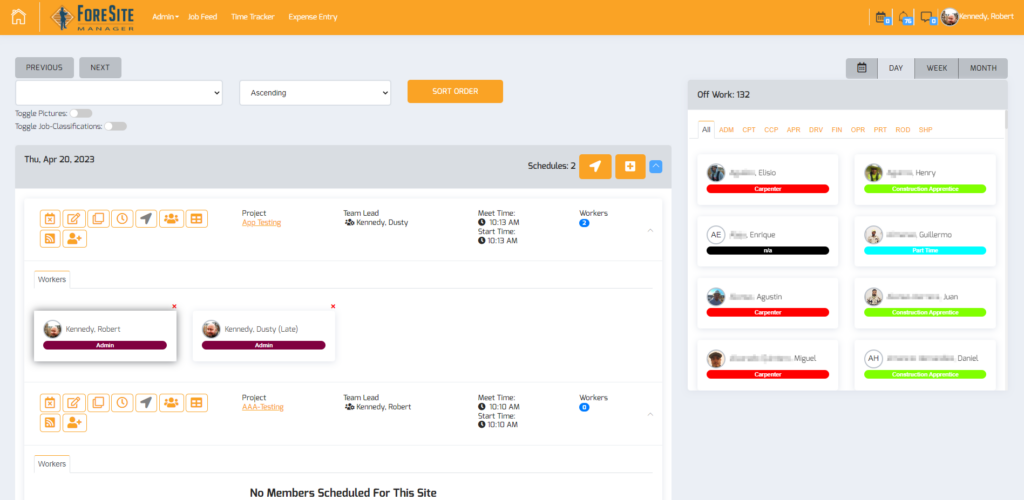This screenshot has width=1024, height=500.
Task: Switch to the WEEK view tab
Action: 936,68
